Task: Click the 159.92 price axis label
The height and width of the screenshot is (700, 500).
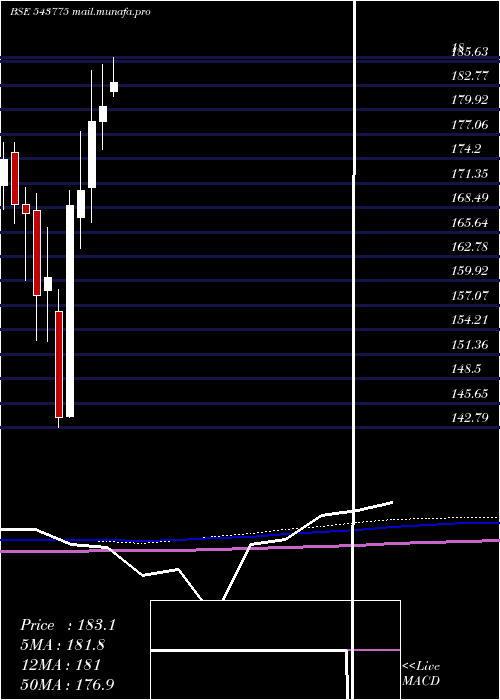Action: click(x=470, y=271)
